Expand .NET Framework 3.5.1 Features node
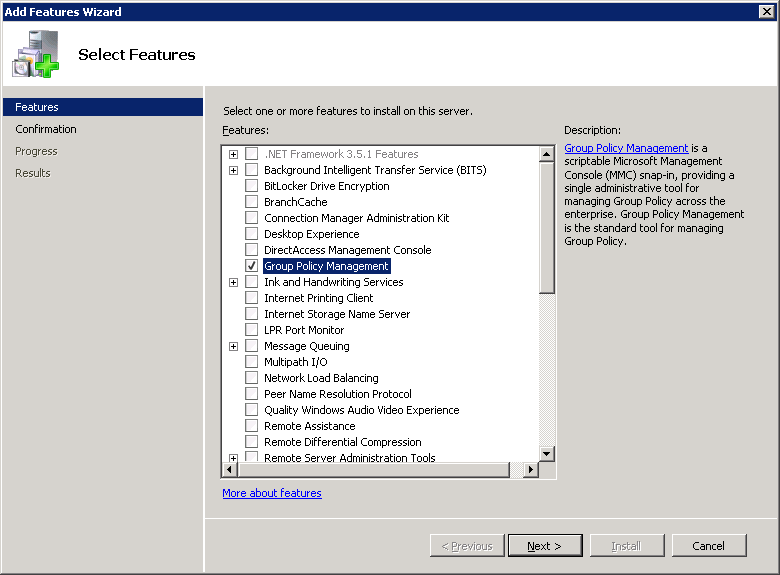Viewport: 780px width, 575px height. click(x=233, y=154)
